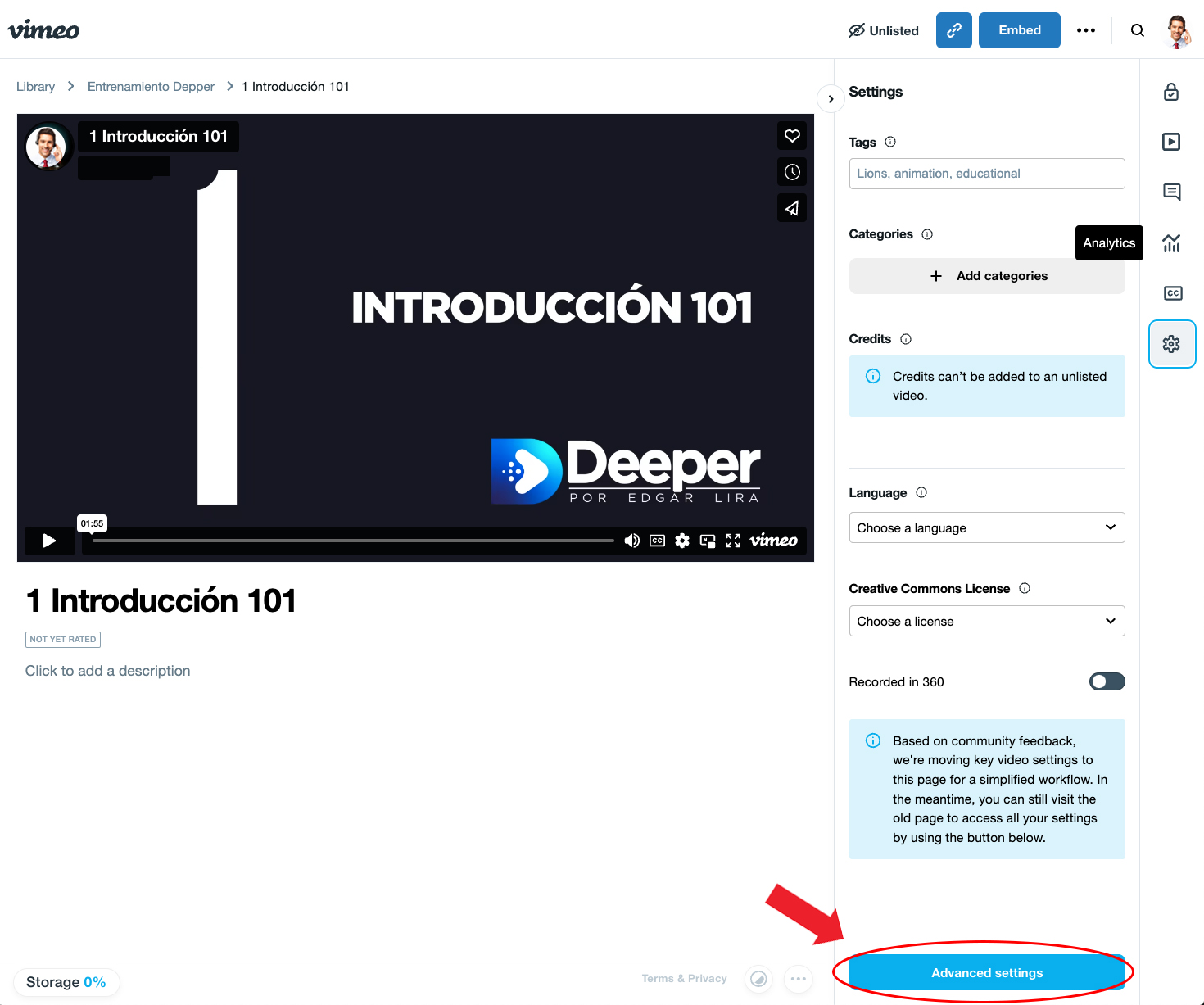Click the Embed button

1020,30
